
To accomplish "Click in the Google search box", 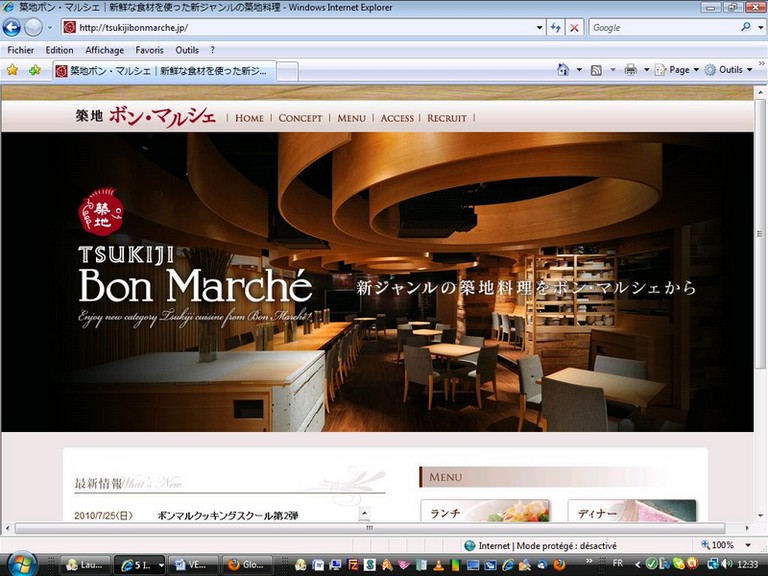I will (662, 28).
